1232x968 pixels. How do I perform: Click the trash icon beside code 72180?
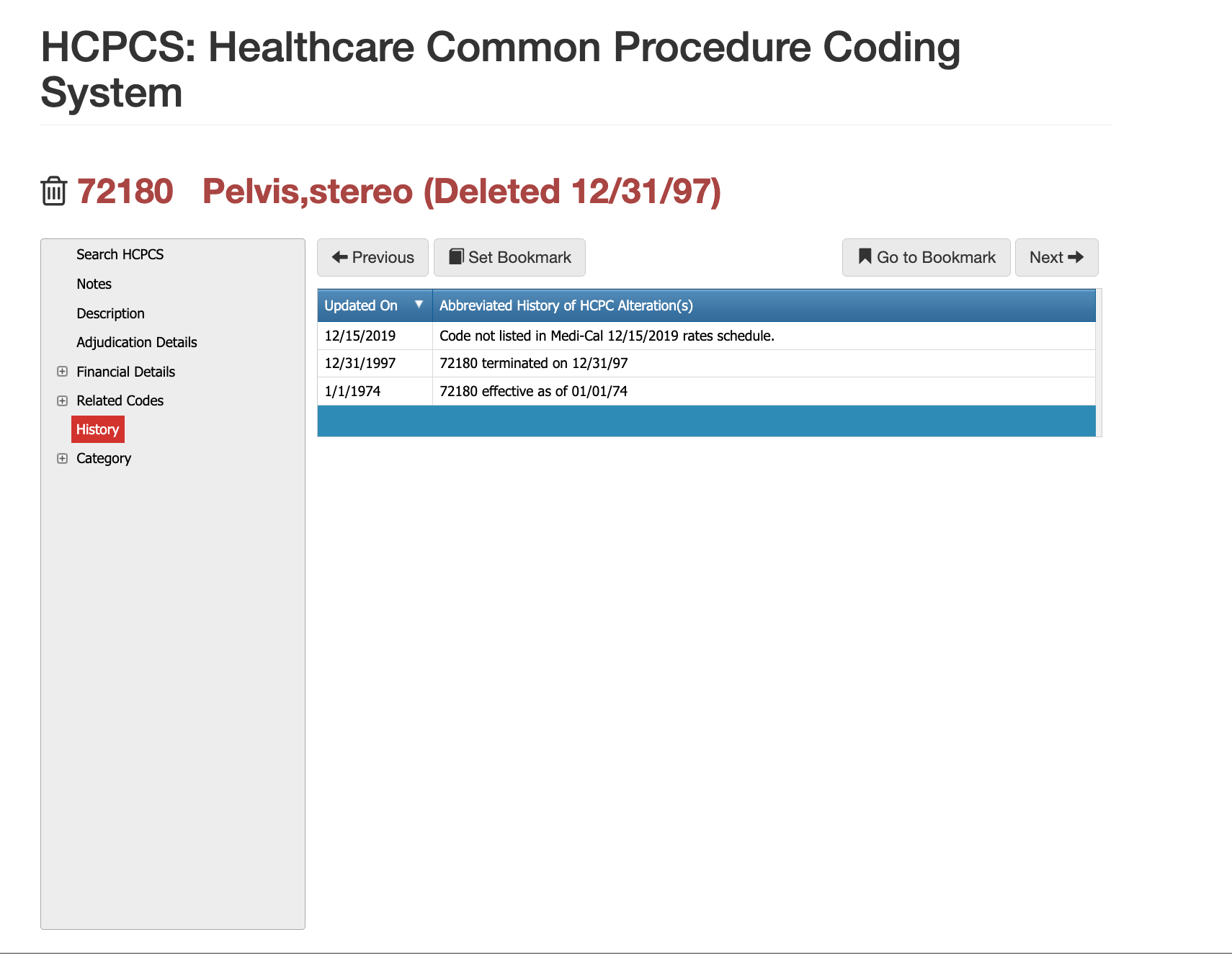pyautogui.click(x=53, y=191)
